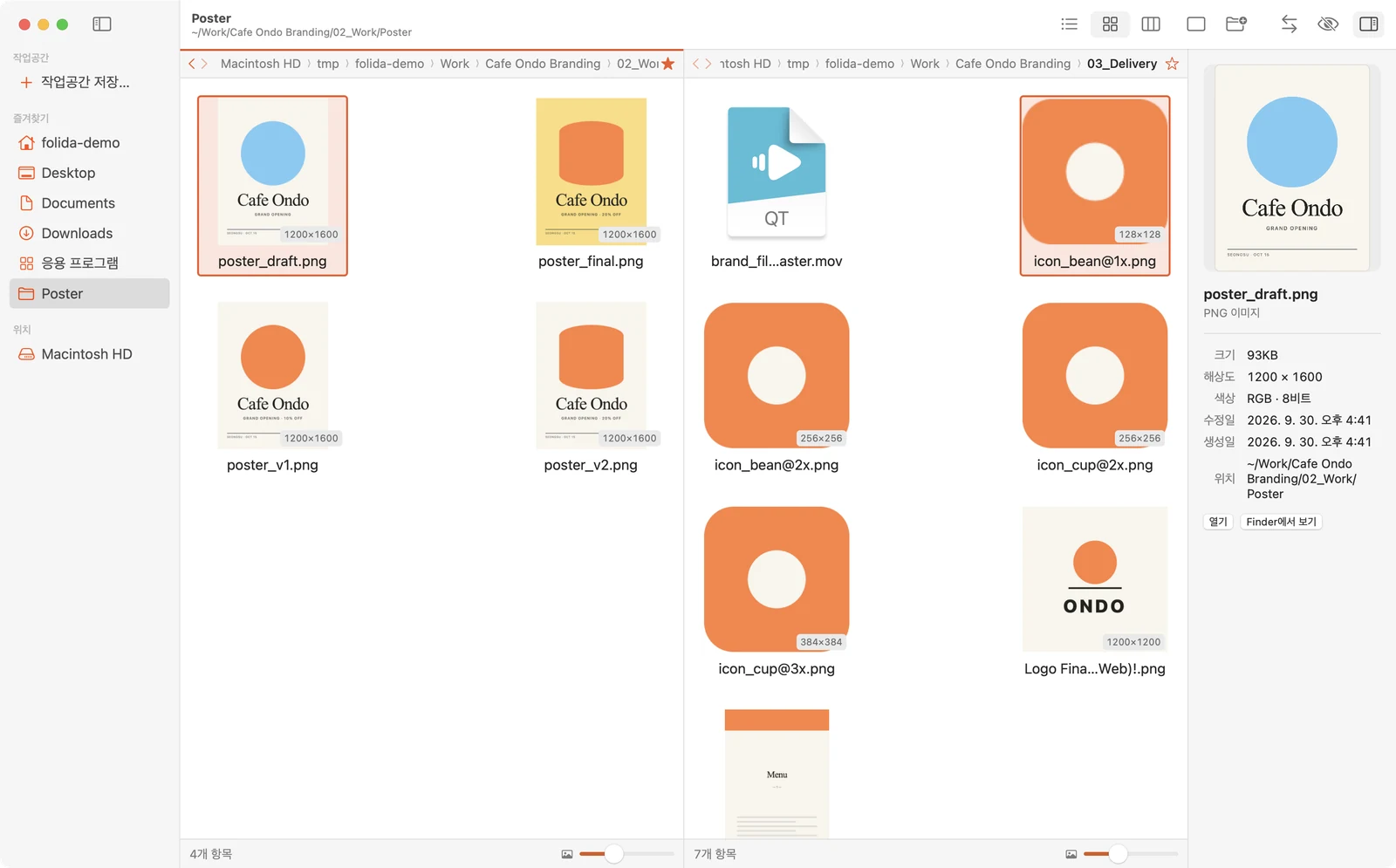Switch to icon grid view
Screen dimensions: 1396x868
click(x=1110, y=24)
